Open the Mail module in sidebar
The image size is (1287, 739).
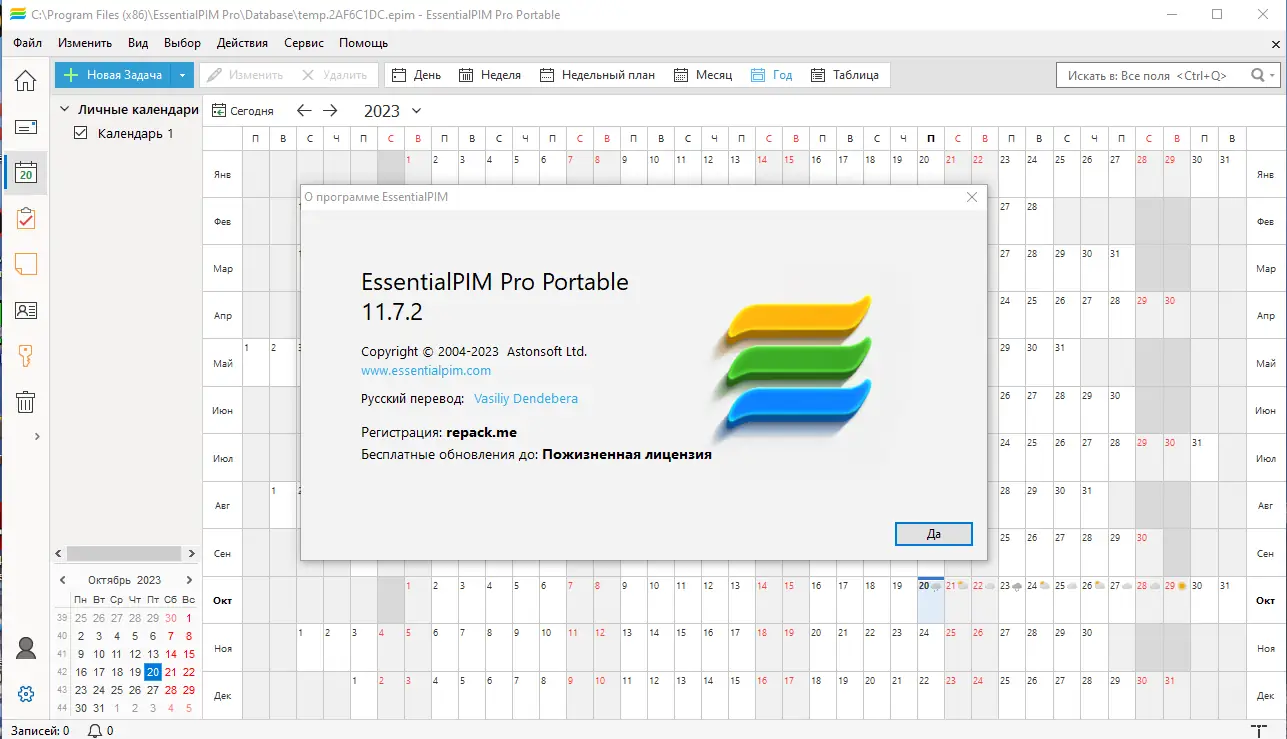pos(26,127)
